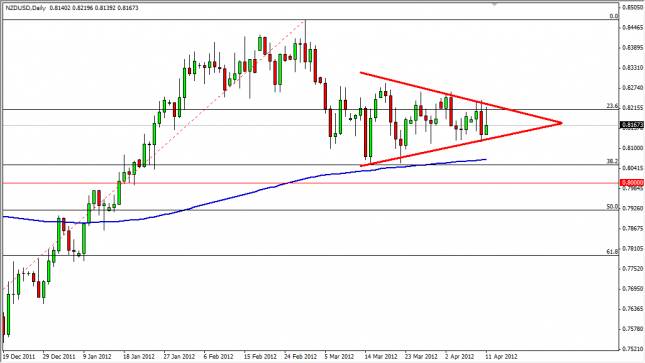Click the 19 Dec 2011 date label

(19, 356)
